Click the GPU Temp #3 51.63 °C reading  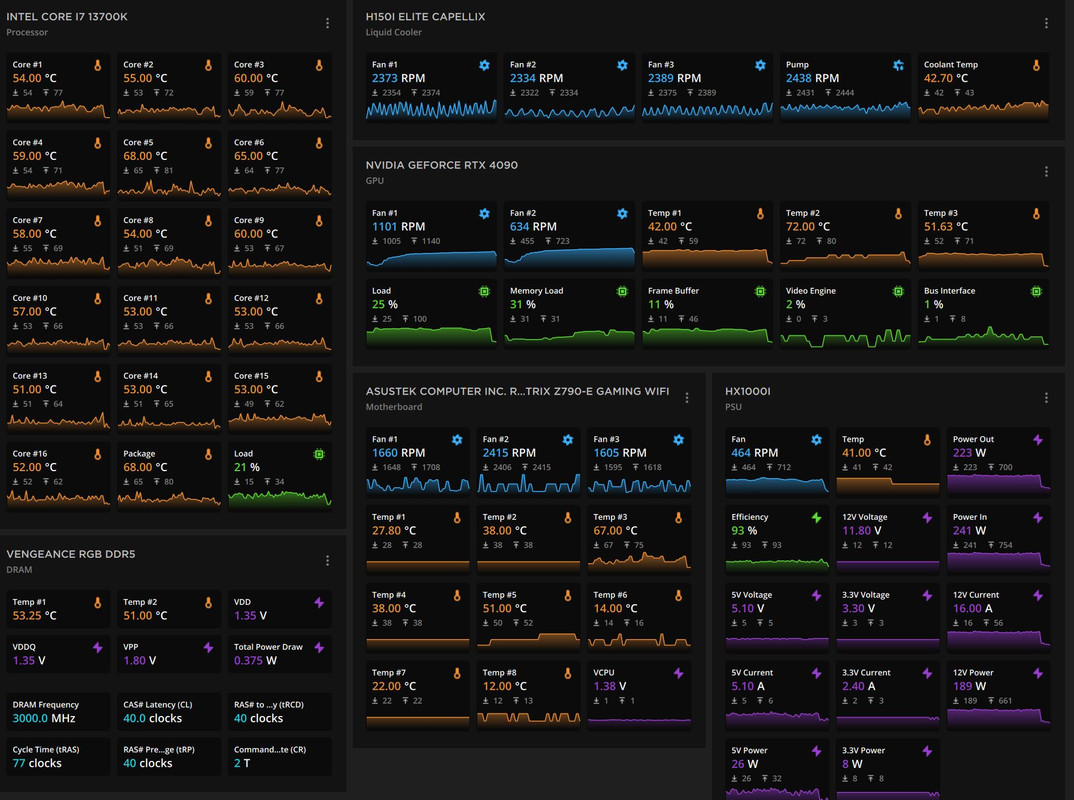[x=946, y=227]
